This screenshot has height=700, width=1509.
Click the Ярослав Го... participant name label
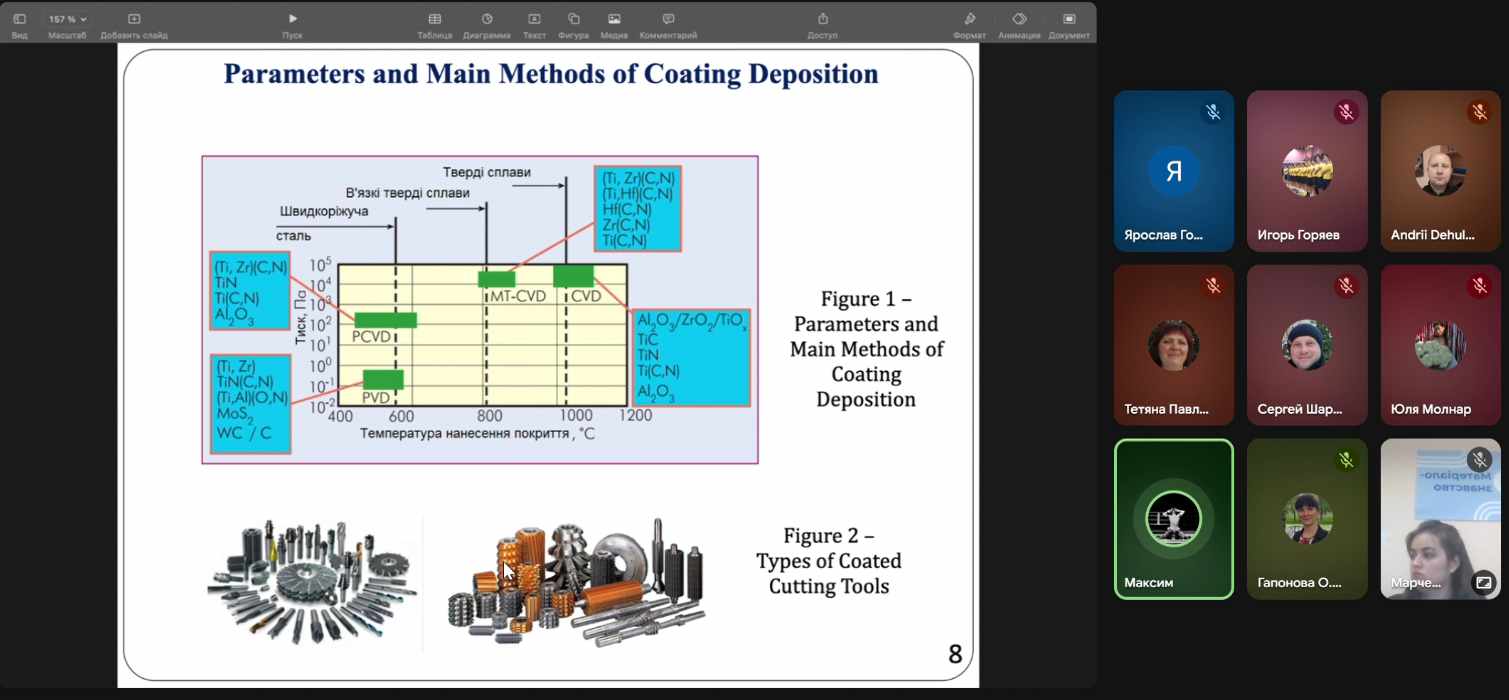1164,236
